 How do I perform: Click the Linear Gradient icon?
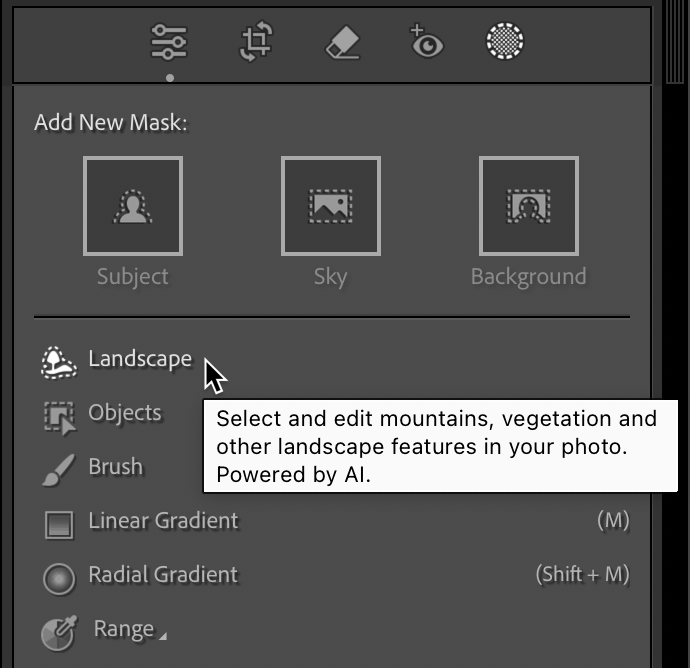59,525
